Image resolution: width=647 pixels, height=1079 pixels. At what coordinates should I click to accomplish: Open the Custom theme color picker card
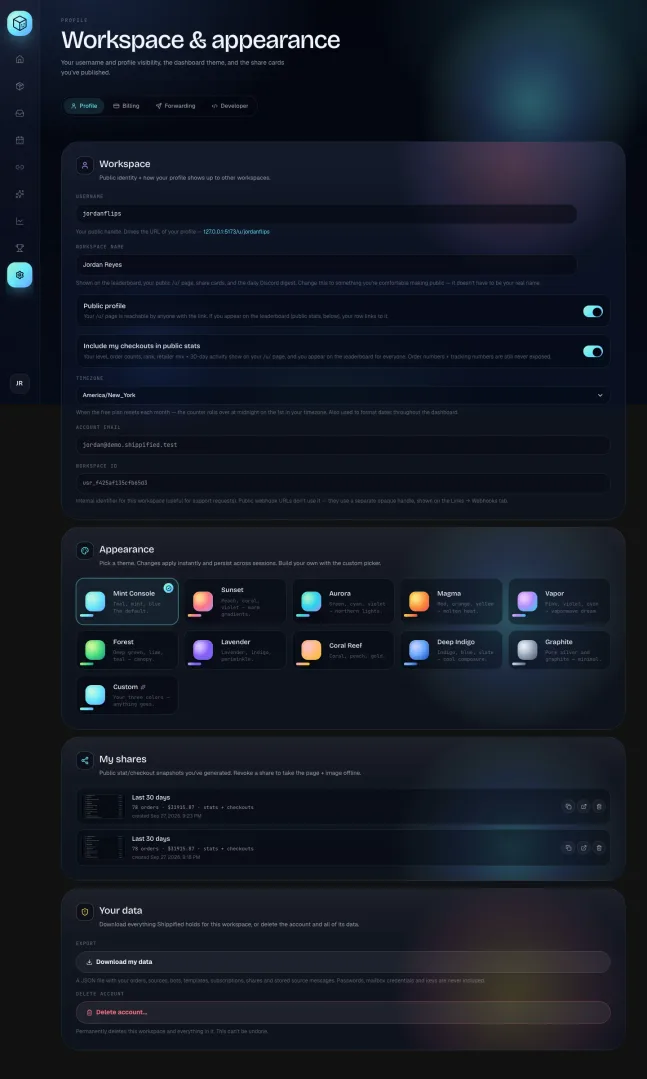(127, 695)
